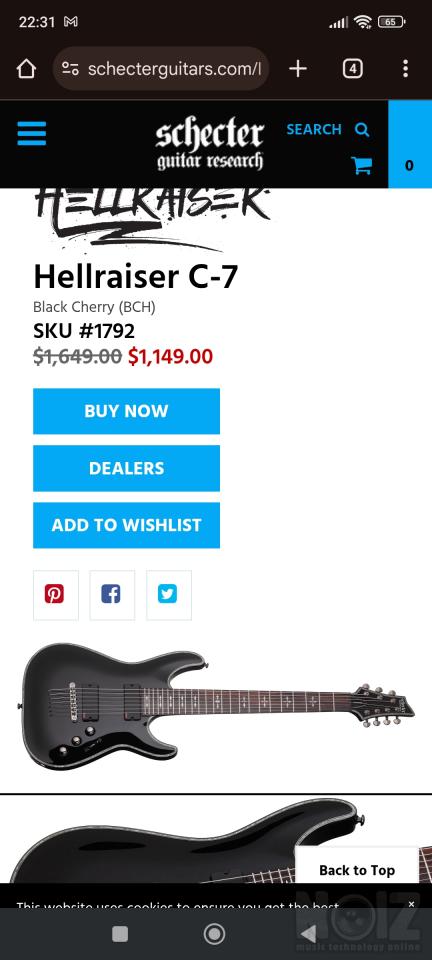
Task: Tap the Android home circle button
Action: [x=214, y=934]
